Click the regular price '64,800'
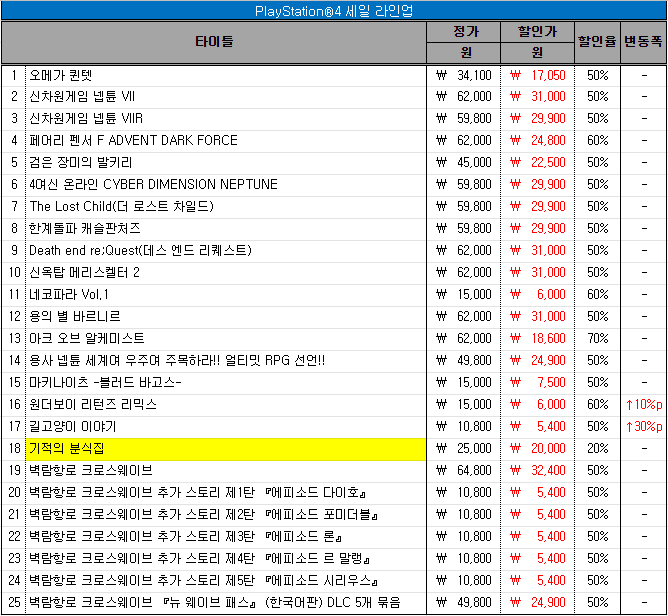The image size is (668, 616). pyautogui.click(x=474, y=471)
